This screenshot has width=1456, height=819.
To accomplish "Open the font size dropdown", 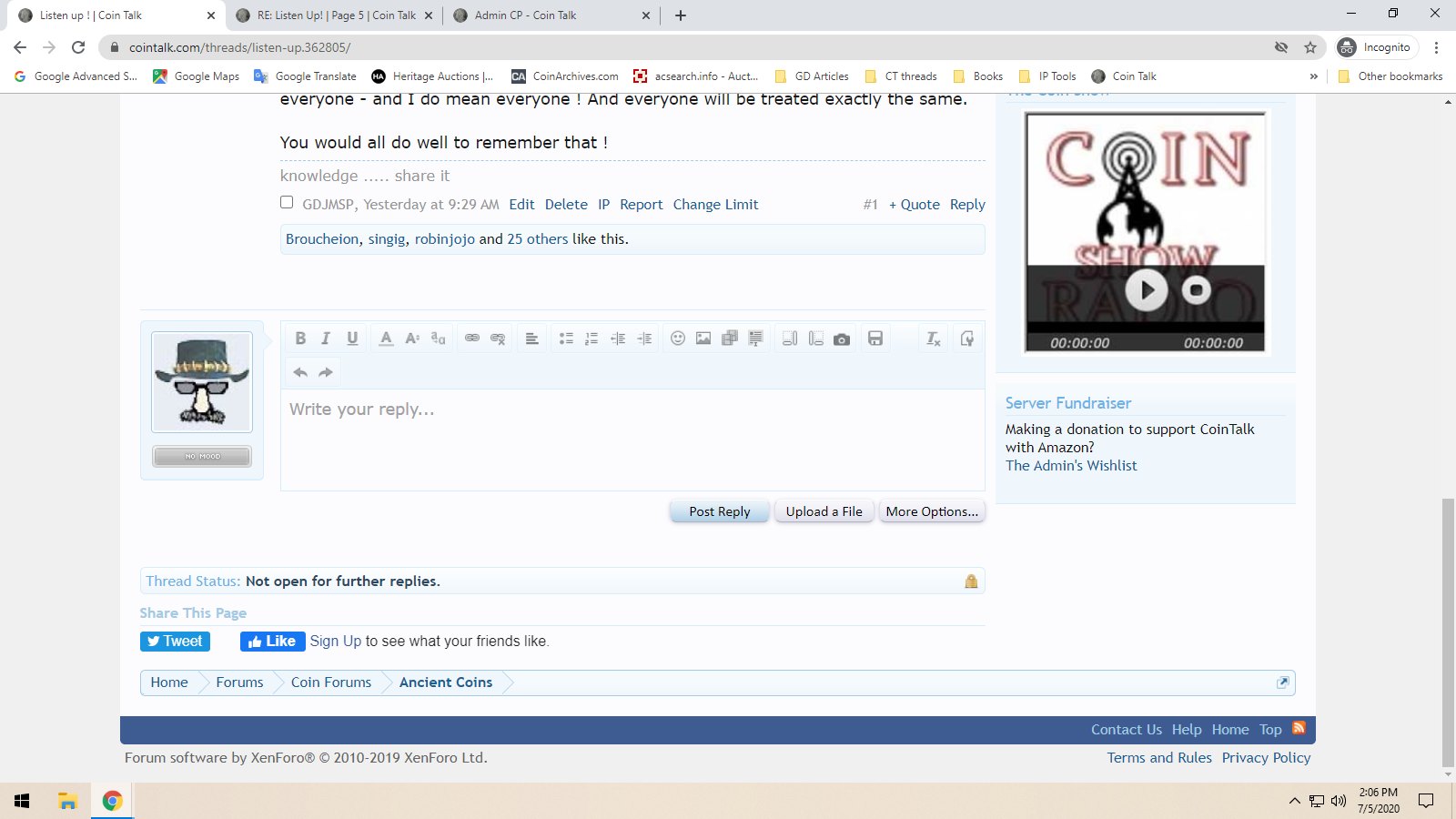I will 412,339.
